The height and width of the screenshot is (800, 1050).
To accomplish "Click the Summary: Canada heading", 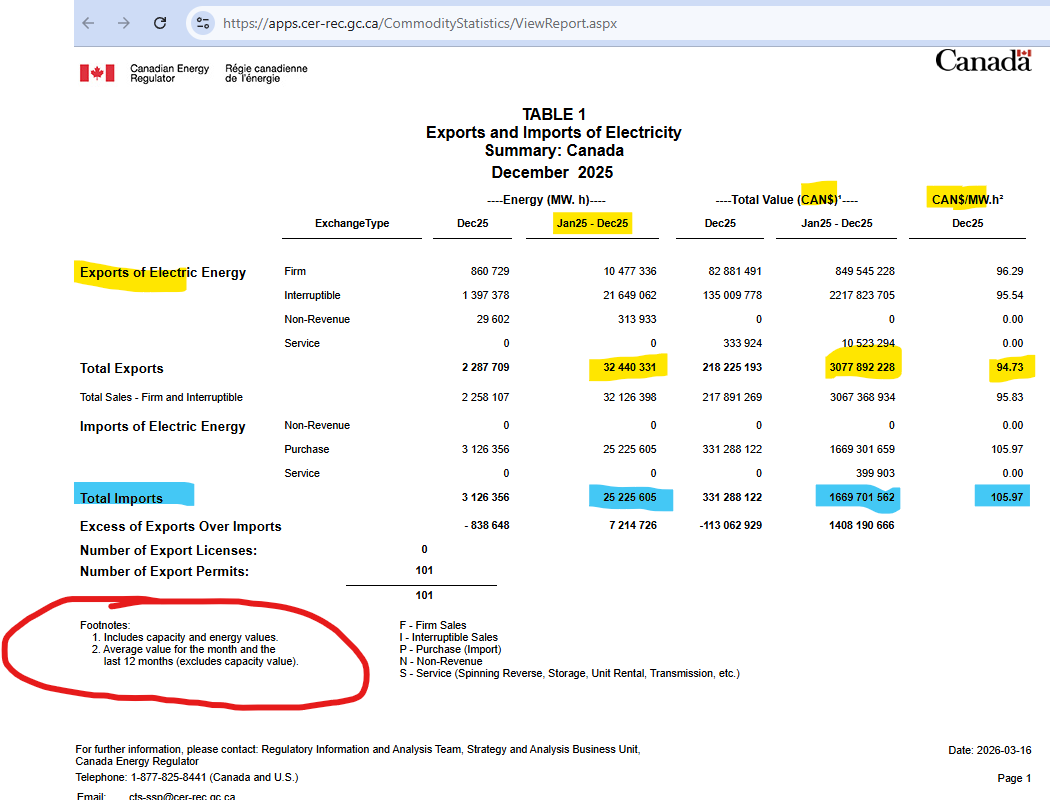I will (554, 151).
